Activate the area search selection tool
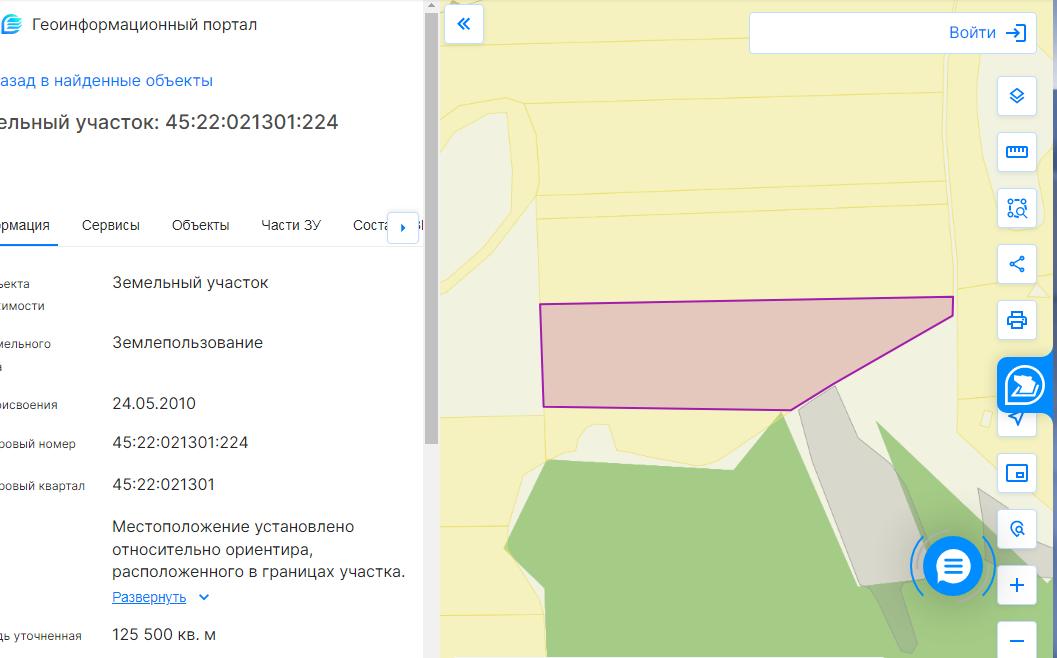This screenshot has width=1057, height=658. click(1017, 208)
